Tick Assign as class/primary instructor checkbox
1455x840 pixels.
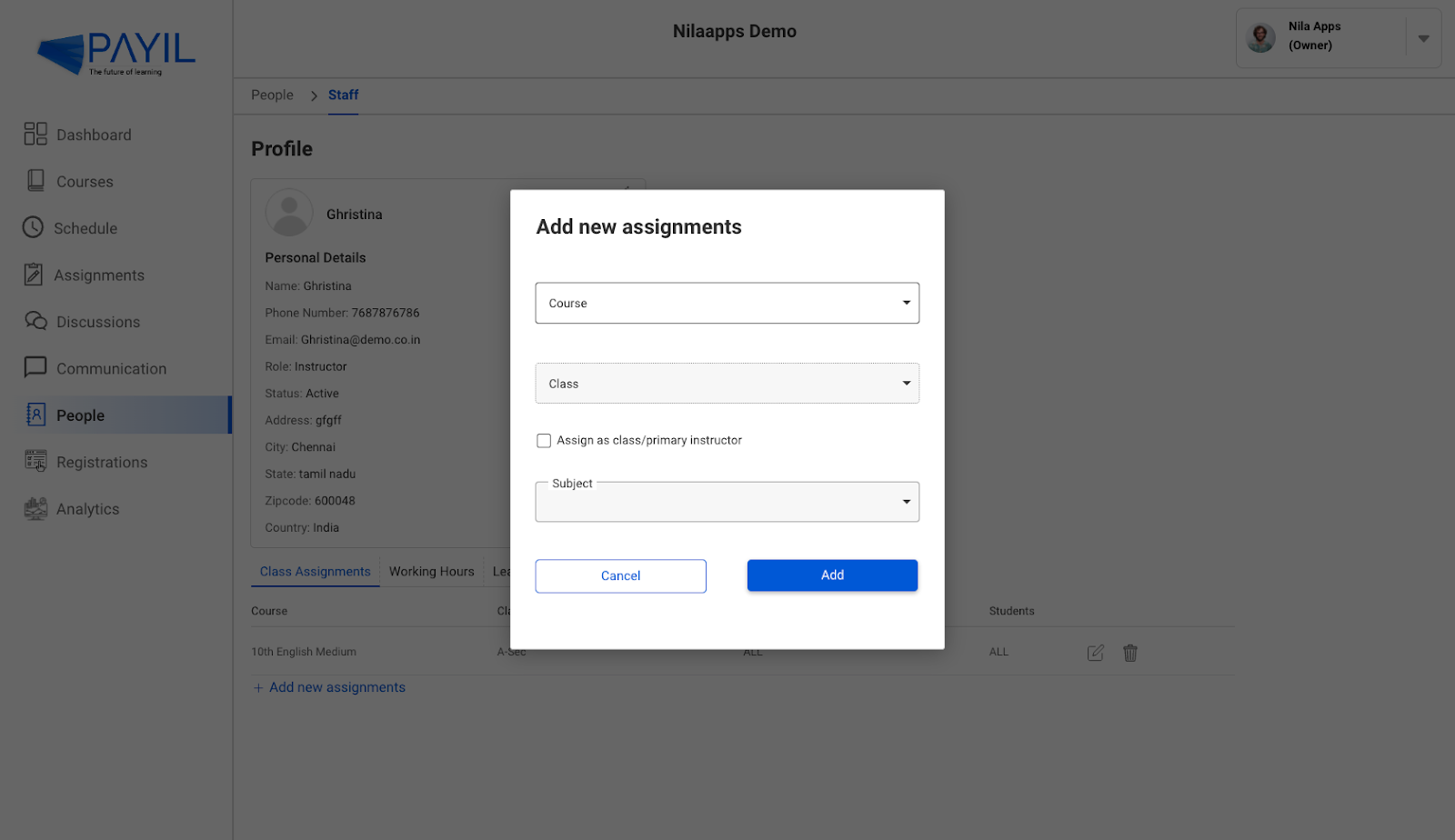tap(544, 441)
